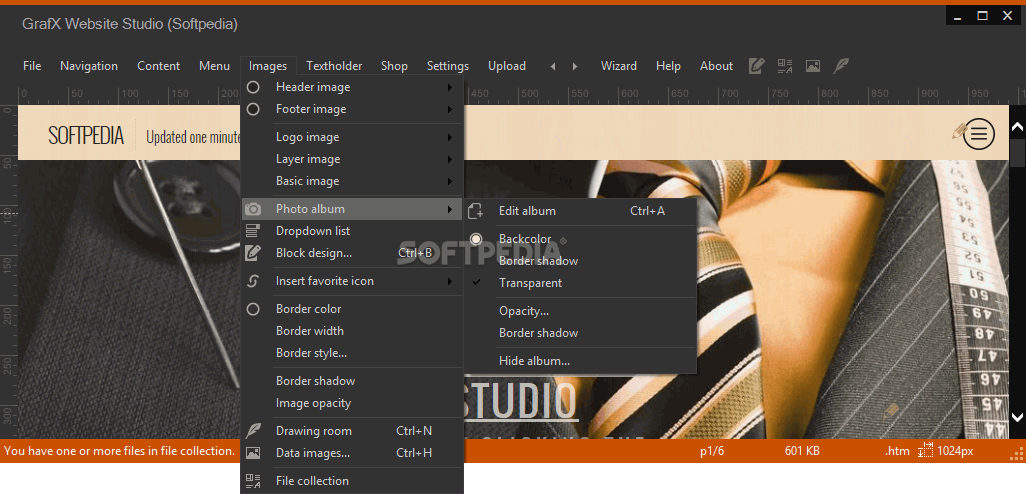Viewport: 1026px width, 494px height.
Task: Click the picture icon beside Data images
Action: (x=253, y=453)
